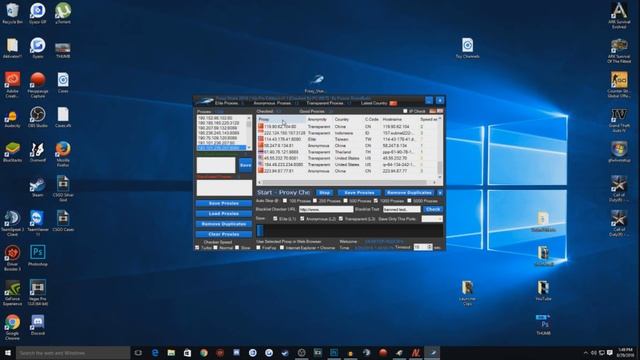The height and width of the screenshot is (360, 640).
Task: Tick the 100 Proxies auto clear option
Action: 285,201
